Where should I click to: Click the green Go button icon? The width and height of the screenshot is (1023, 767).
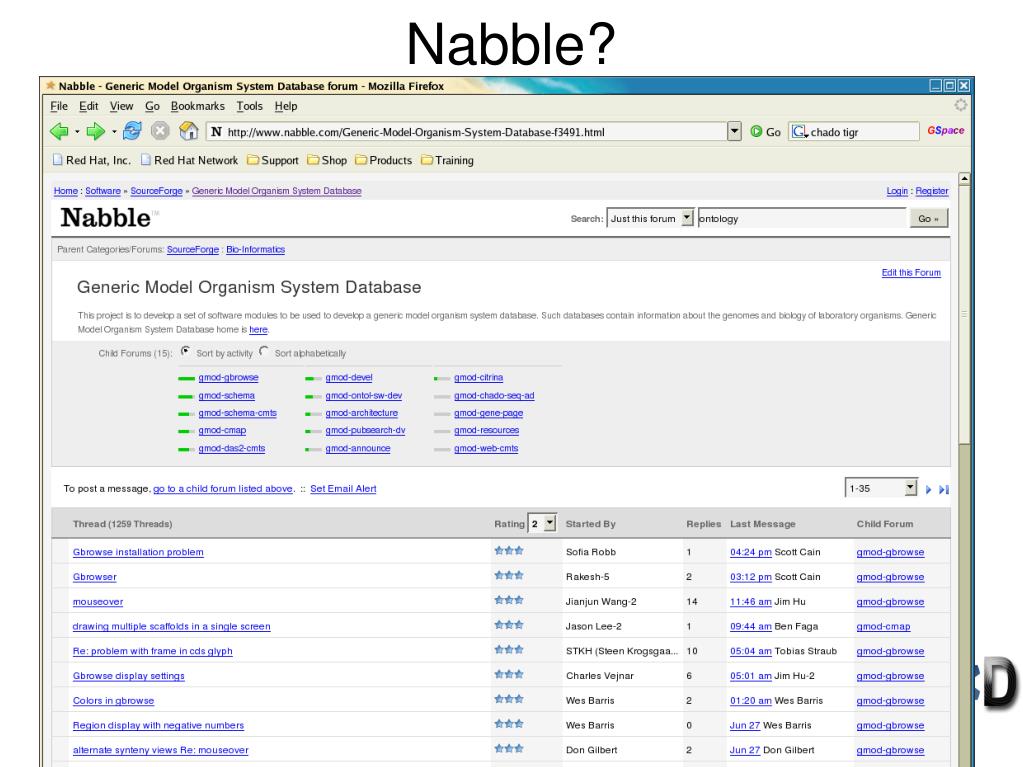pos(756,132)
